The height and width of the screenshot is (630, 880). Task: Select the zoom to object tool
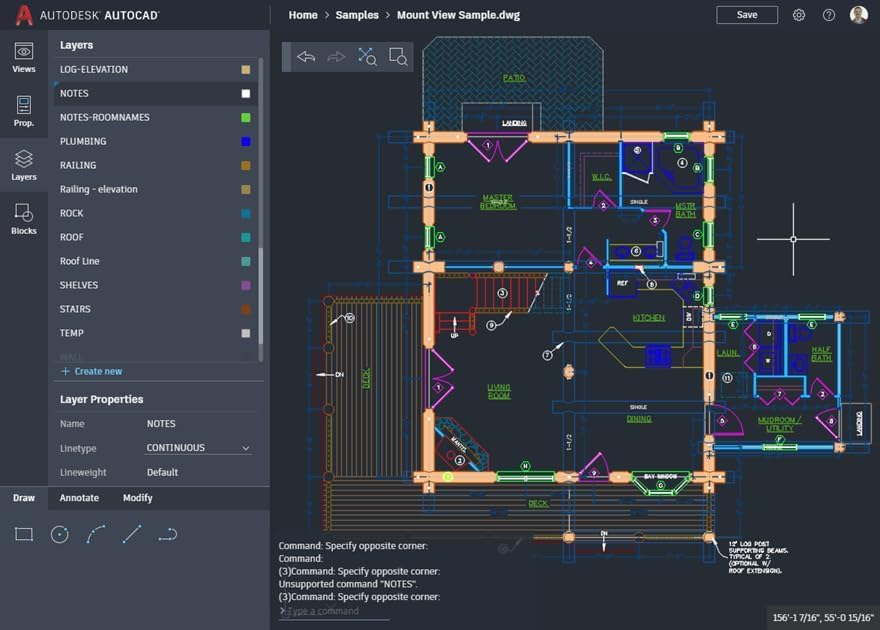[x=367, y=57]
